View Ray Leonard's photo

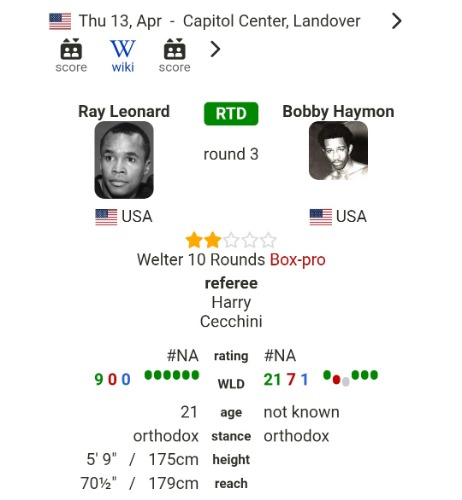(x=124, y=160)
